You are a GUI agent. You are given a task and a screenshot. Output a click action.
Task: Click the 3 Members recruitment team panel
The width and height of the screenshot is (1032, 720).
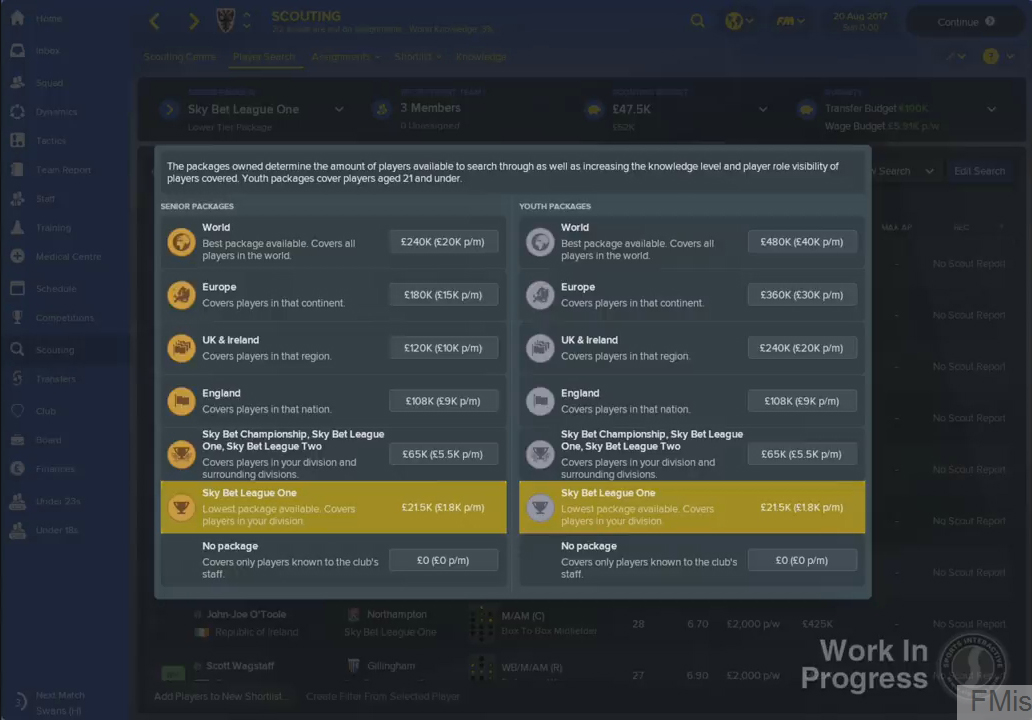tap(430, 109)
